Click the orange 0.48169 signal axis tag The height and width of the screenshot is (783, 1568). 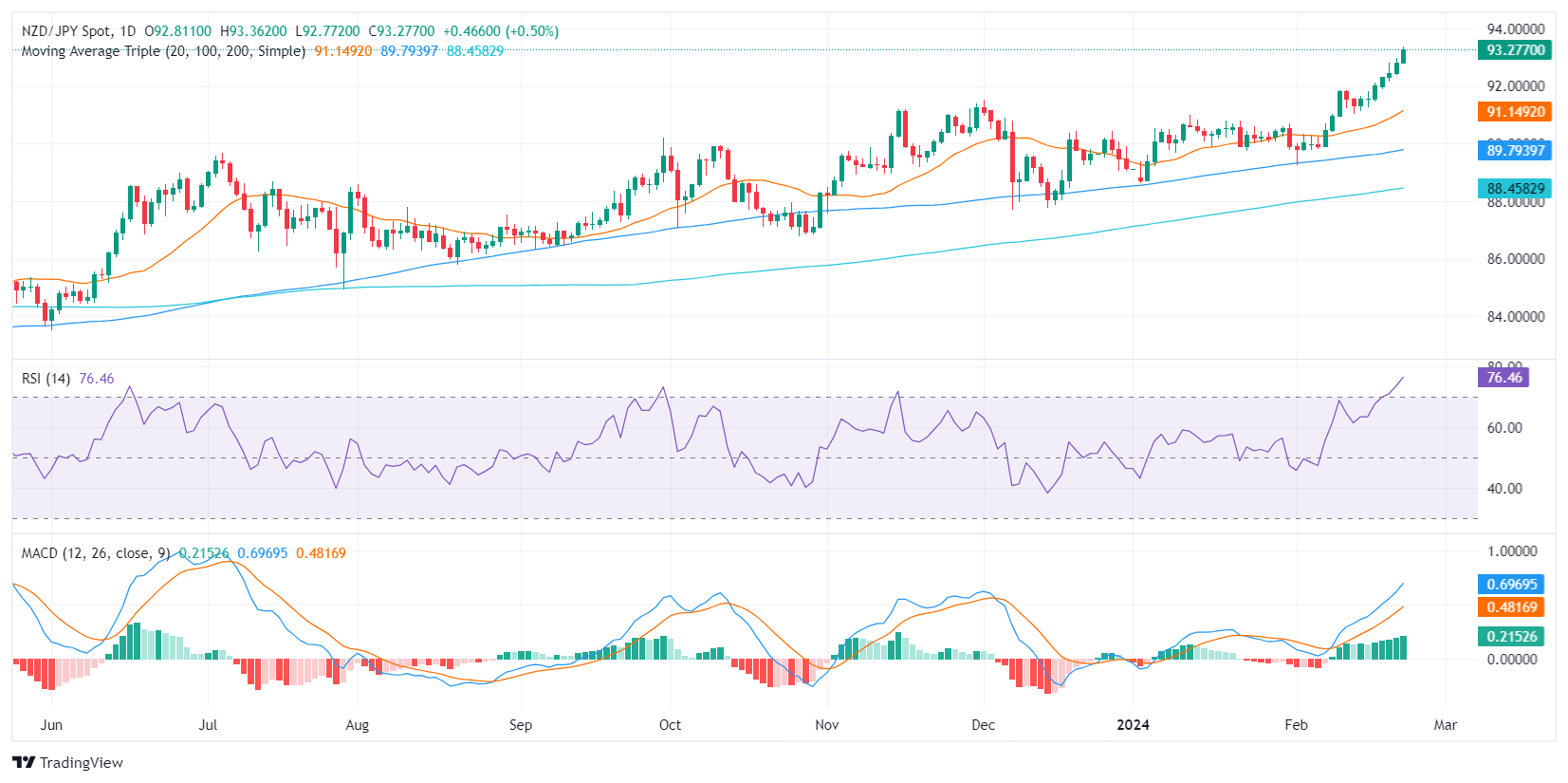pyautogui.click(x=1511, y=607)
